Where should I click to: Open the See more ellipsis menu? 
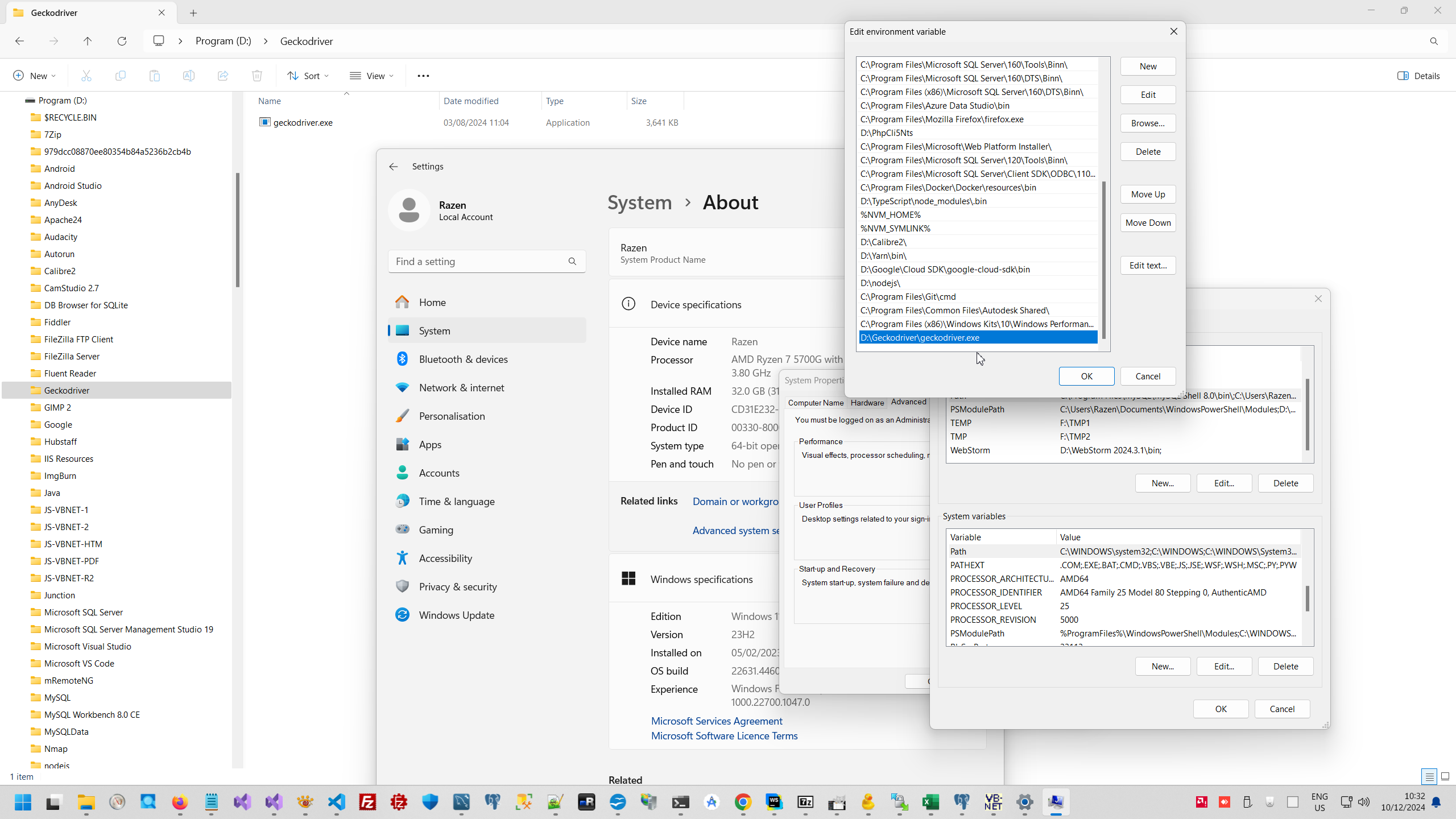point(423,76)
